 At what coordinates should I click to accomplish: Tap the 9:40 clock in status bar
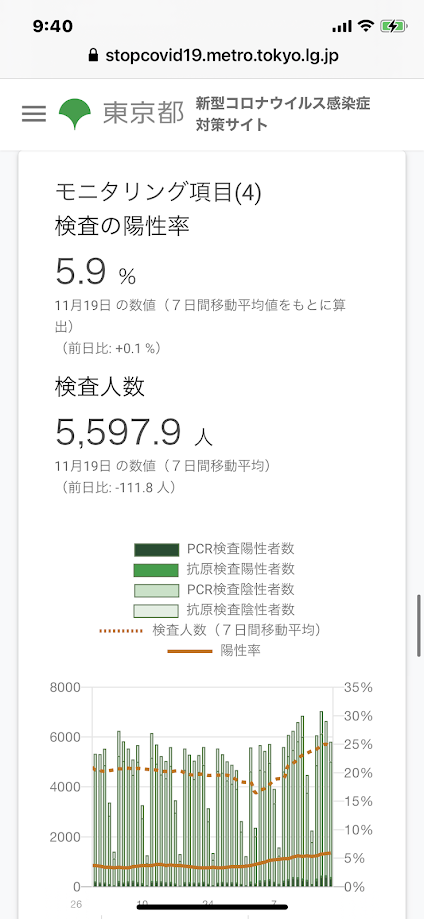click(53, 26)
